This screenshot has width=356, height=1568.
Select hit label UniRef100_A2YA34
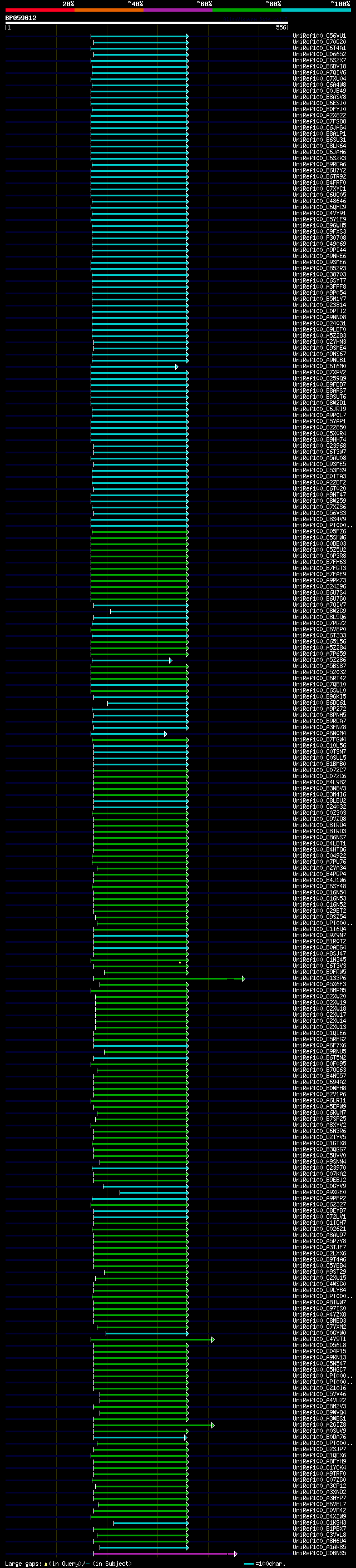tap(319, 868)
